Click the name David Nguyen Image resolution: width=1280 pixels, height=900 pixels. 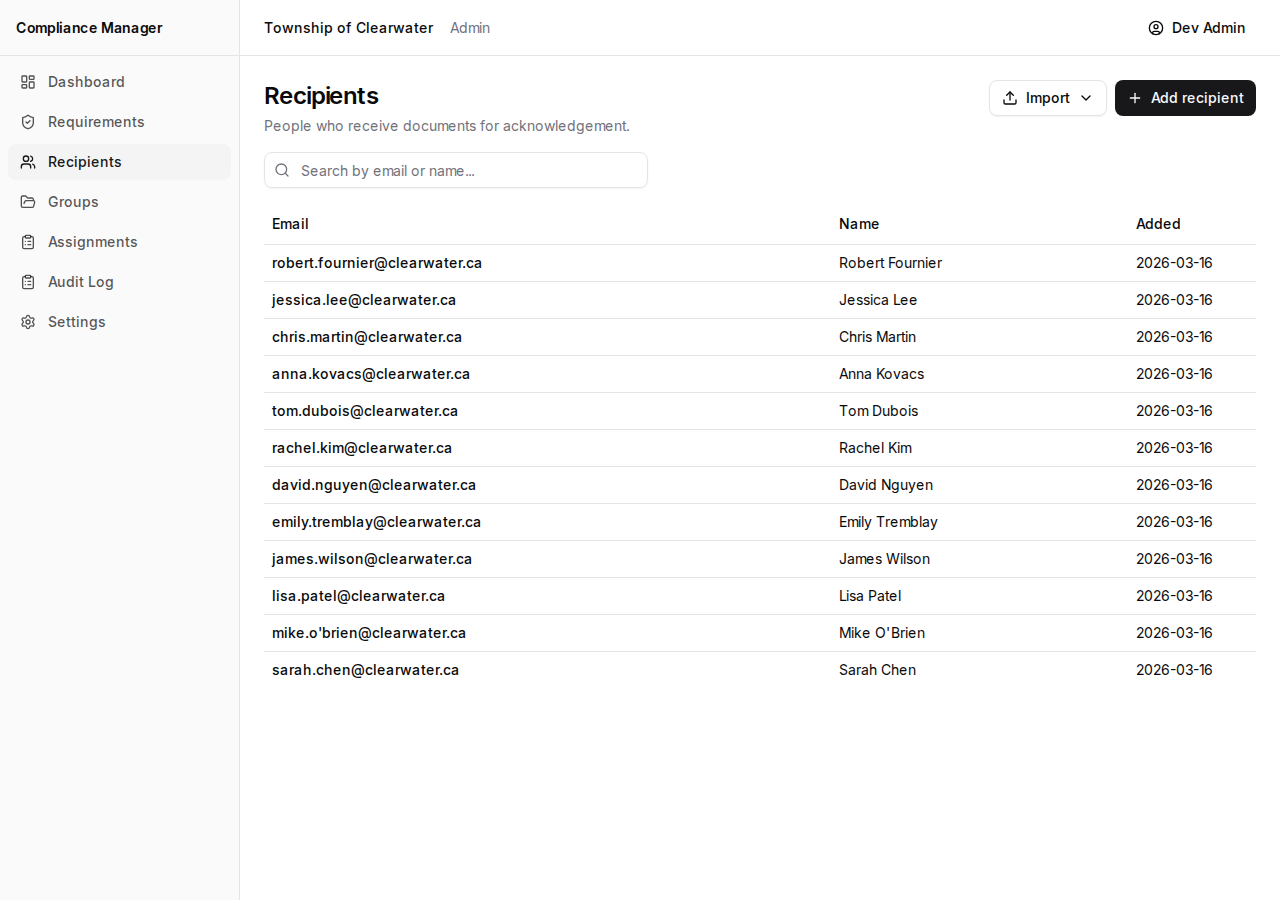coord(886,485)
